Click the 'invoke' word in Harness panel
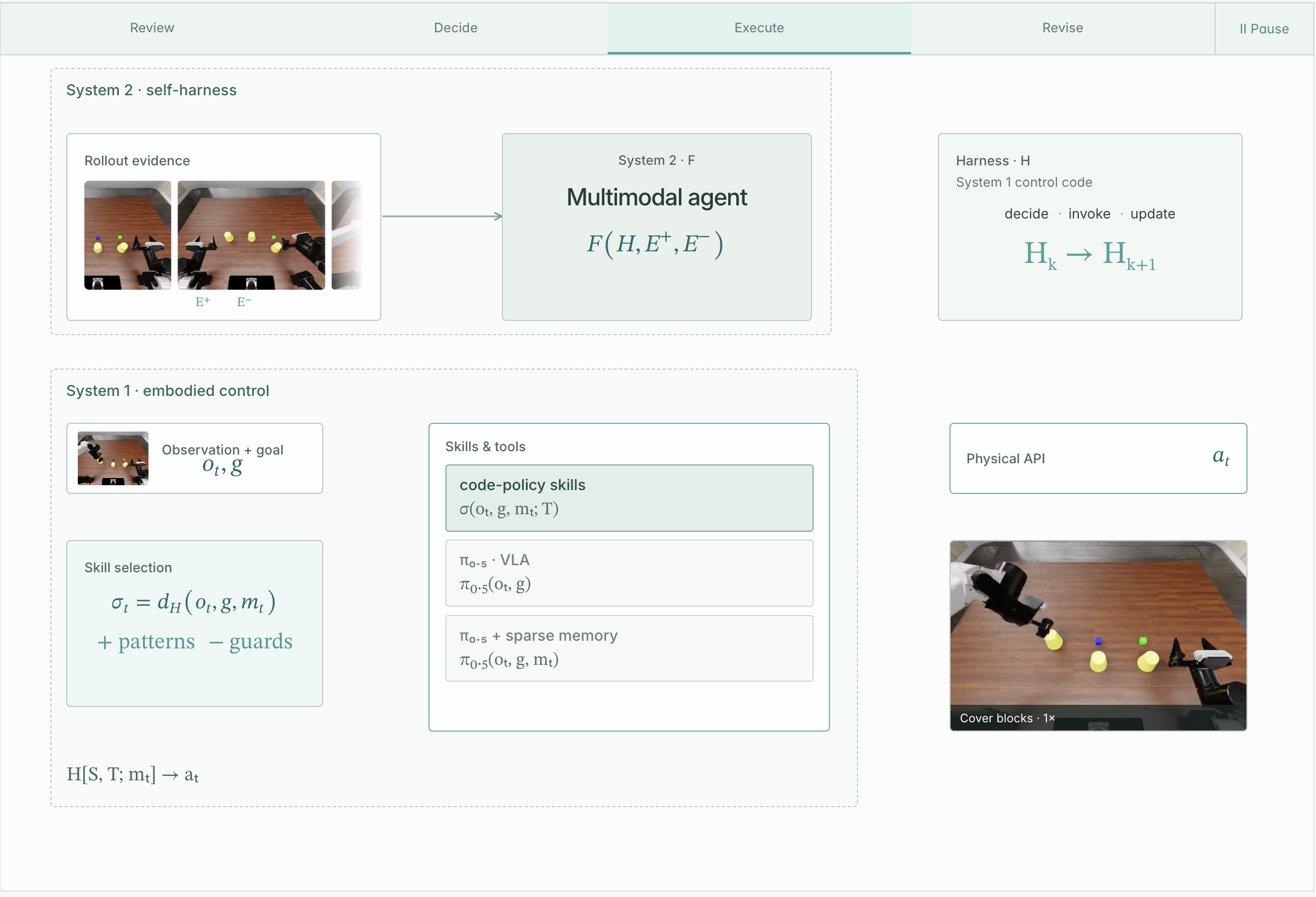Viewport: 1316px width, 897px height. point(1089,214)
